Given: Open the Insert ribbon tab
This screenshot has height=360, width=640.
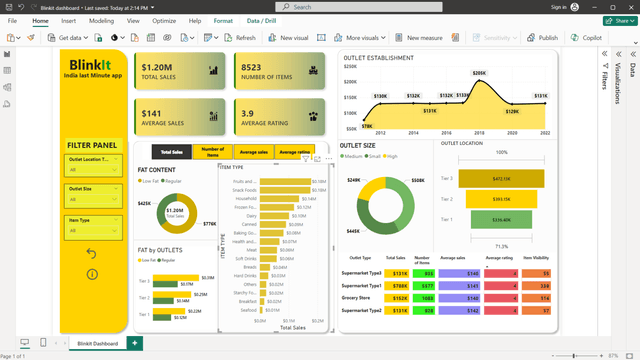Looking at the screenshot, I should [68, 21].
